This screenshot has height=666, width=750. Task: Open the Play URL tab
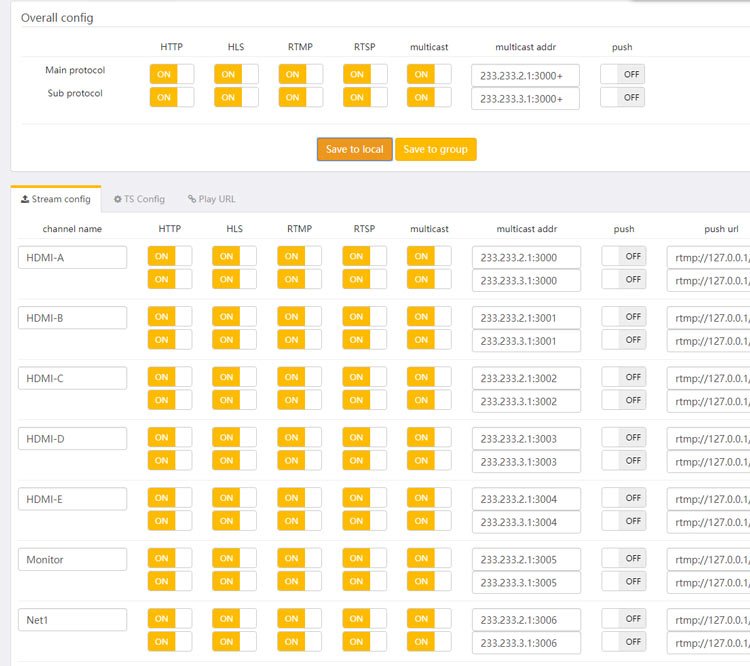click(x=211, y=199)
